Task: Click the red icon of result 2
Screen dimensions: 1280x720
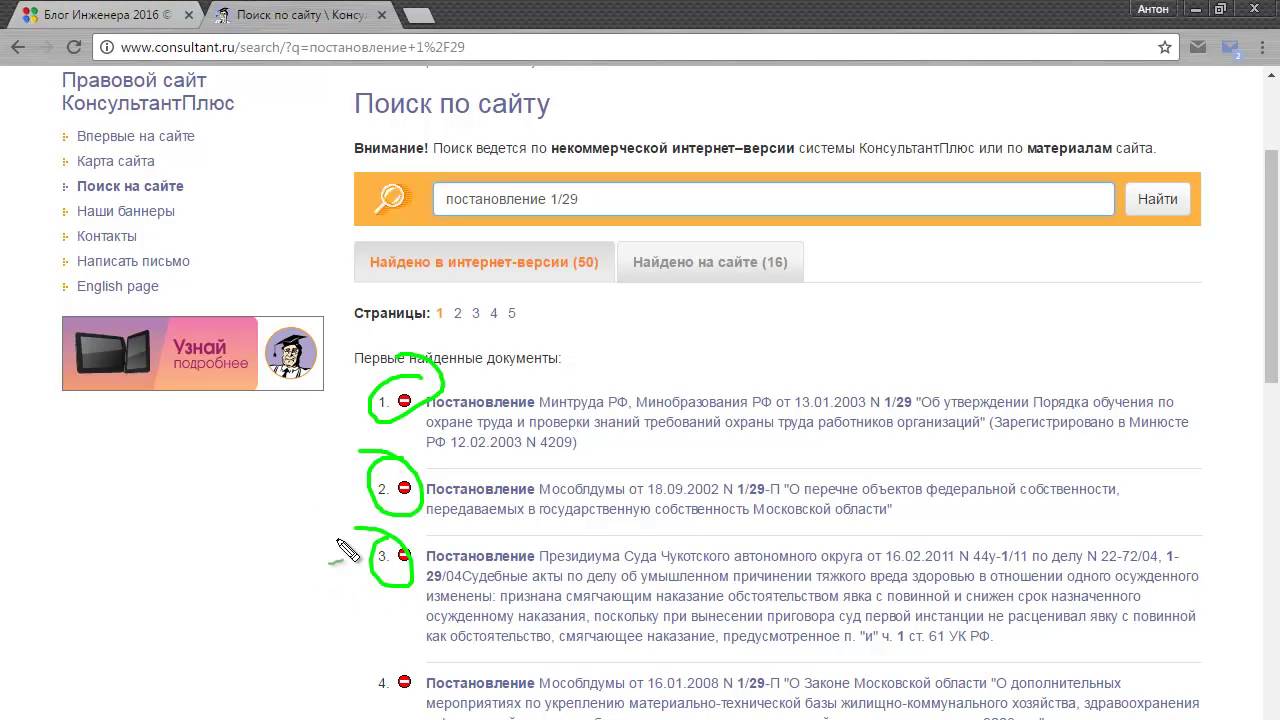Action: point(404,488)
